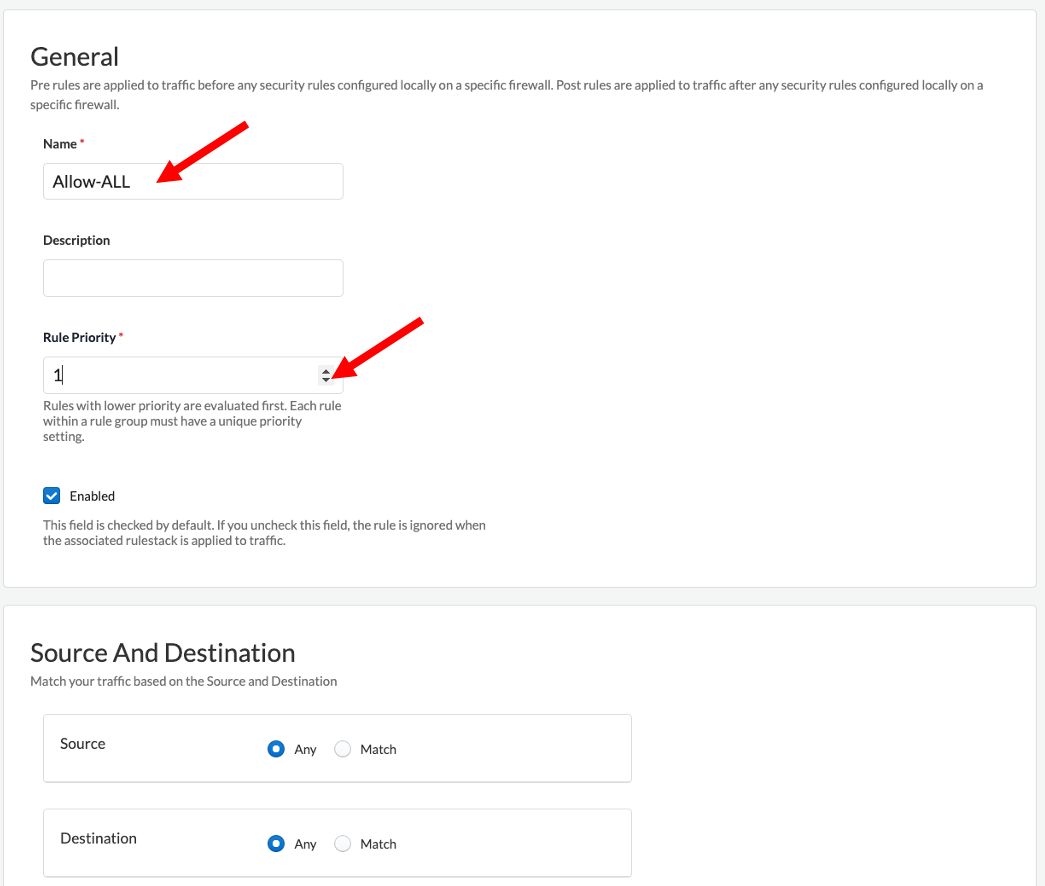The image size is (1045, 886).
Task: Increase Rule Priority with the up stepper arrow
Action: point(326,371)
